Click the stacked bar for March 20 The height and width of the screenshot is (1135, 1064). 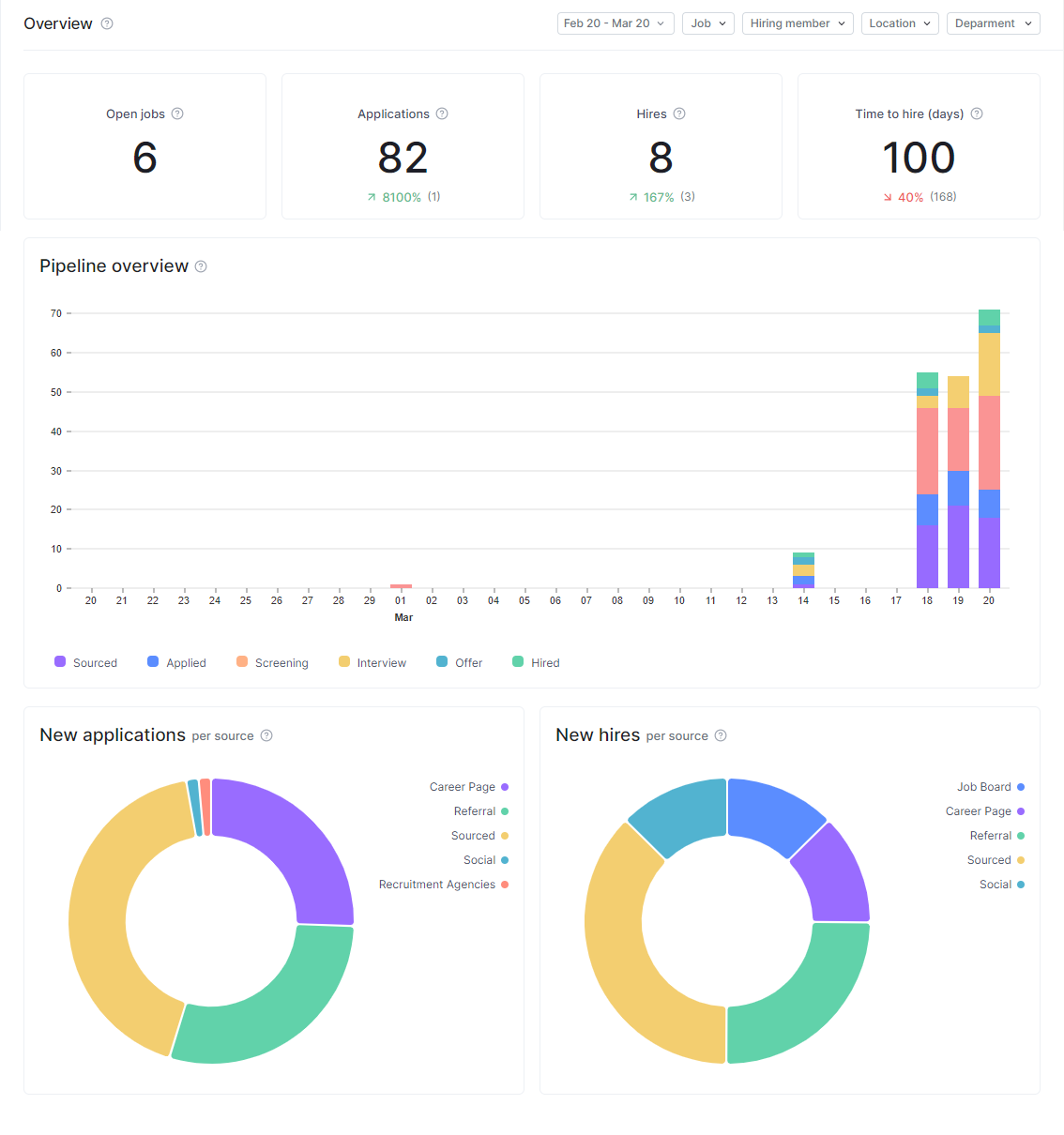[989, 450]
